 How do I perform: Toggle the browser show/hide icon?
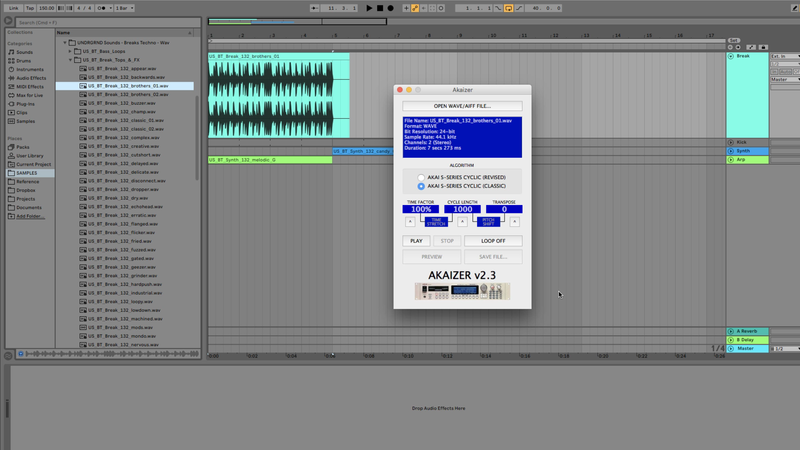8,21
